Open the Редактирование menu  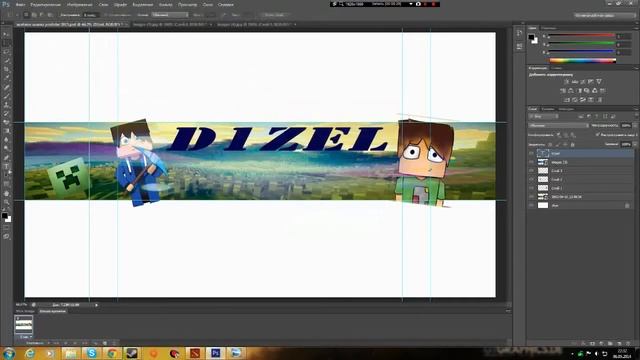click(45, 4)
